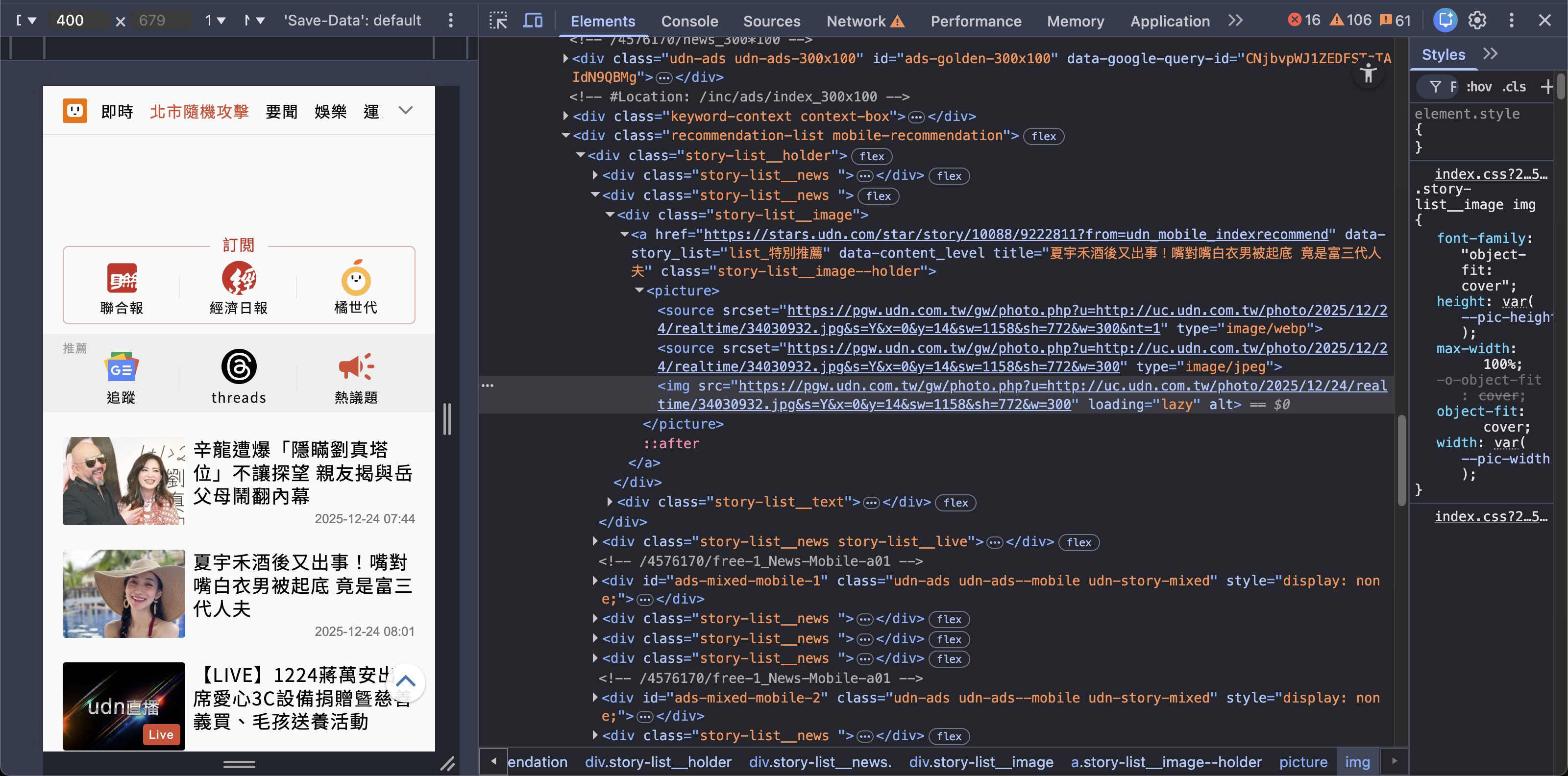This screenshot has height=776, width=1568.
Task: Open device toolbar more options menu
Action: 450,21
